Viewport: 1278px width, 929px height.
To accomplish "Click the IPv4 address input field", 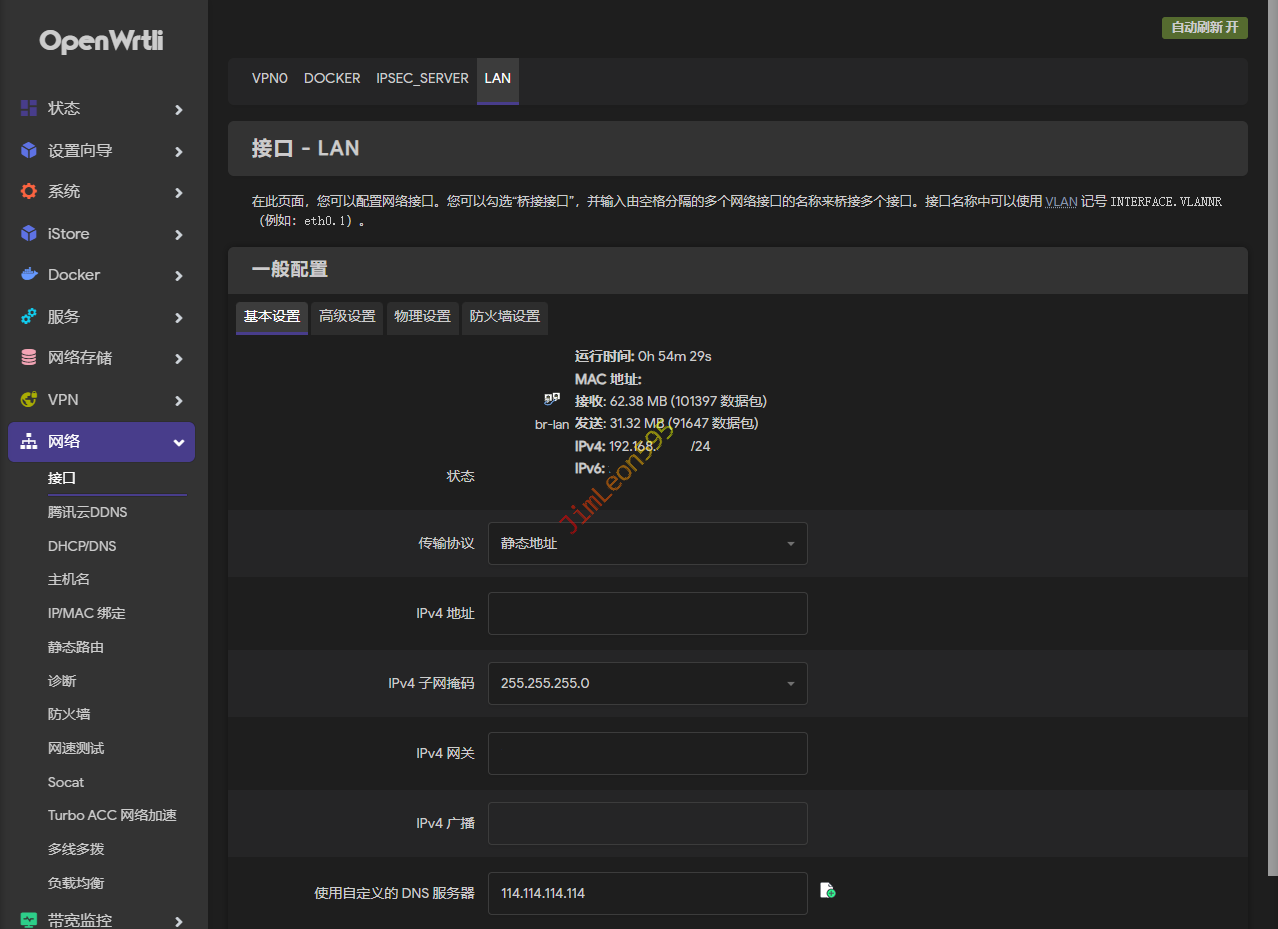I will click(x=647, y=613).
